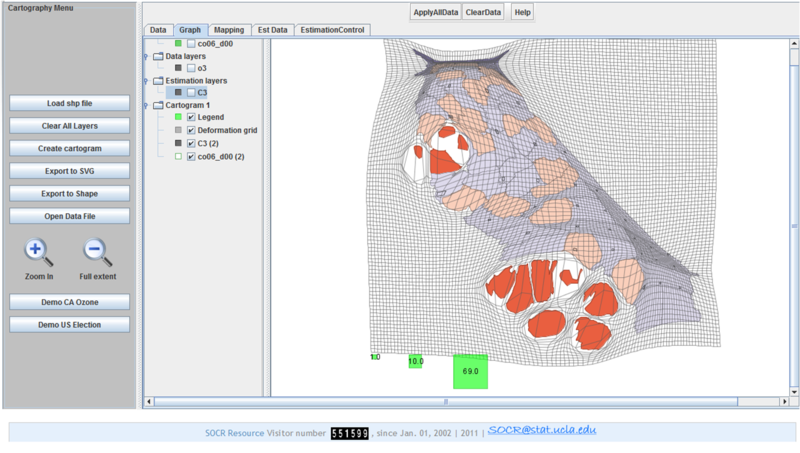The image size is (800, 453).
Task: Click the 10.0 green legend square
Action: click(415, 361)
